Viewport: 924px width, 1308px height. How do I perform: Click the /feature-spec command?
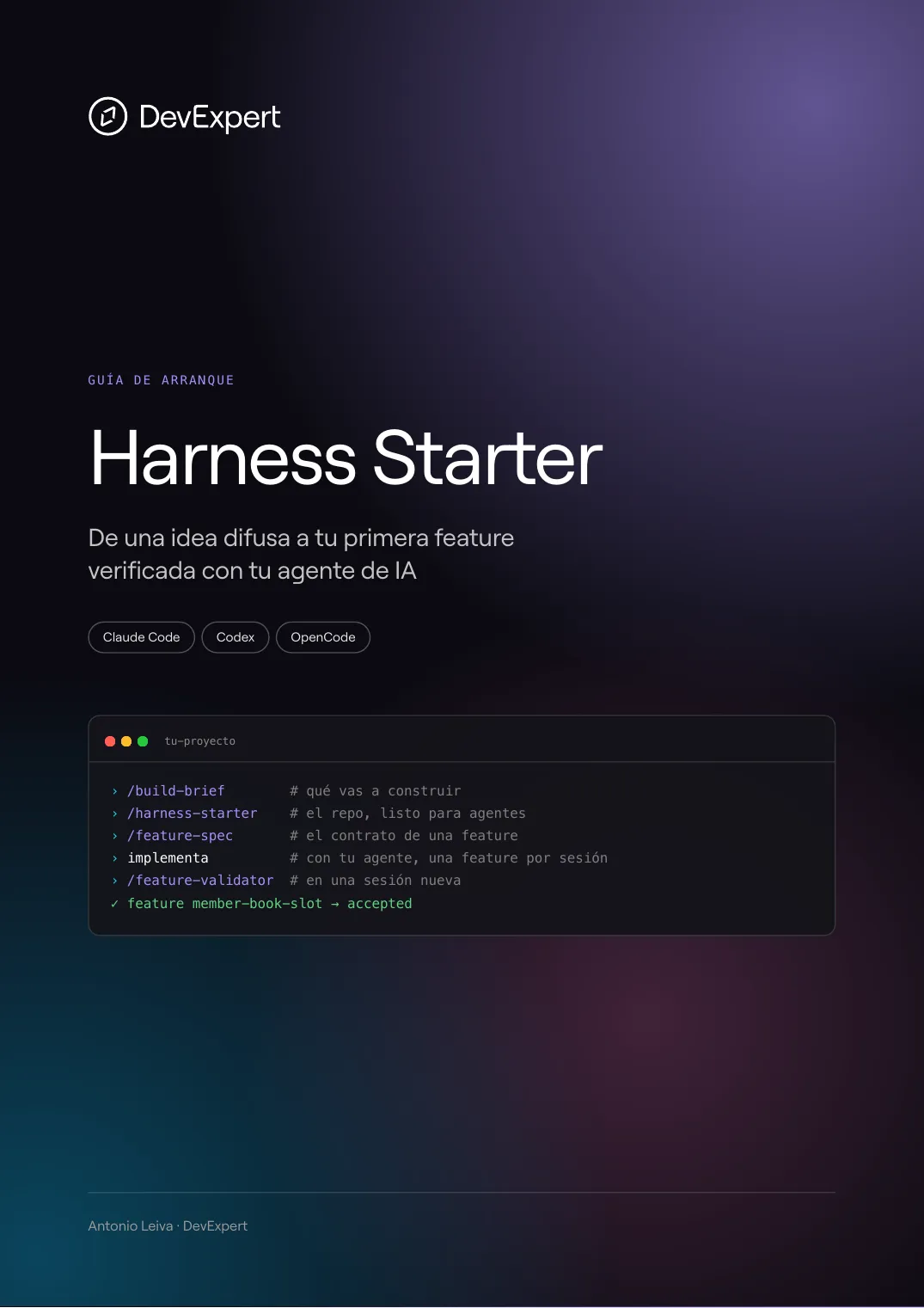(x=181, y=836)
